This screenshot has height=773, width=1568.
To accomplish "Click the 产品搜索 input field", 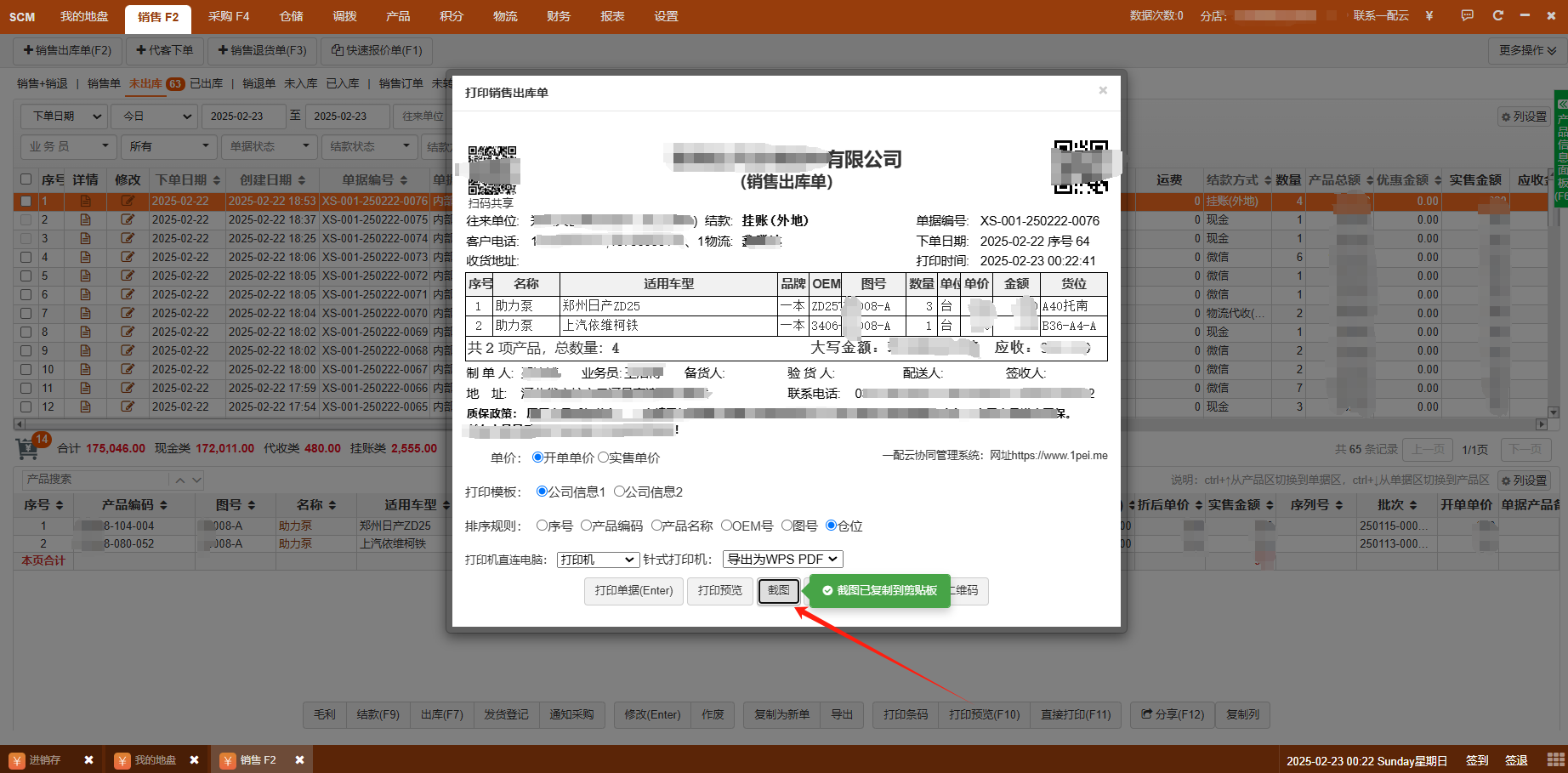I will [95, 480].
